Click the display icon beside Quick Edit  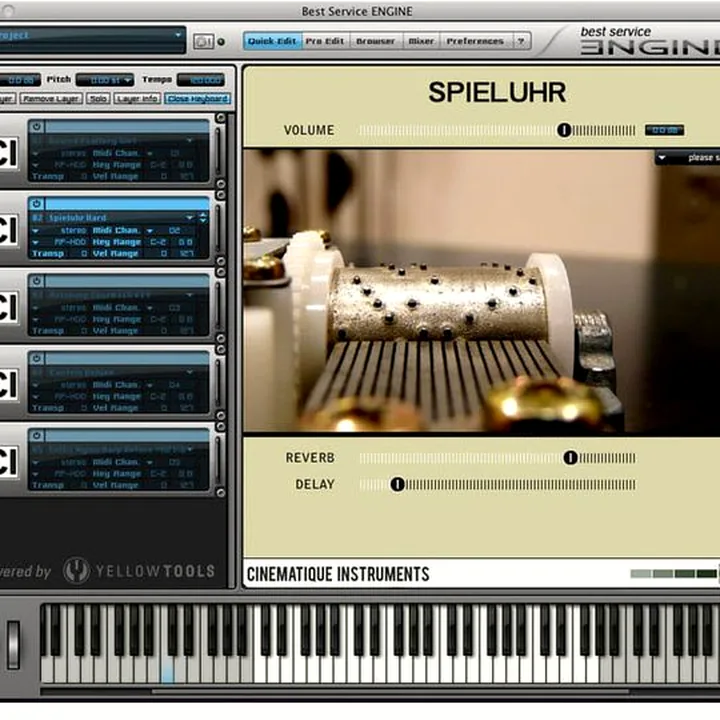coord(203,42)
